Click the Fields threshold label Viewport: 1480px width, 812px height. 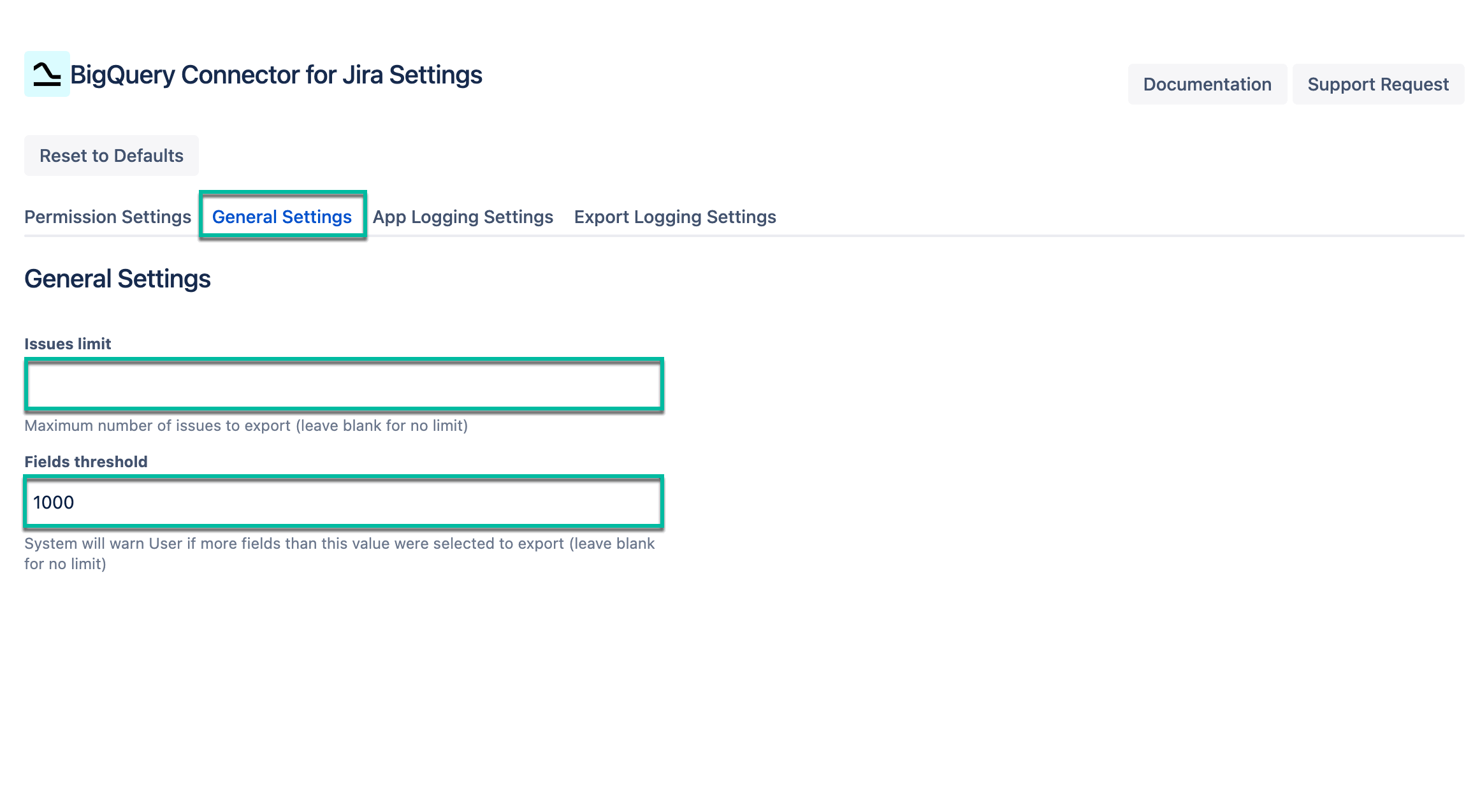[x=85, y=461]
